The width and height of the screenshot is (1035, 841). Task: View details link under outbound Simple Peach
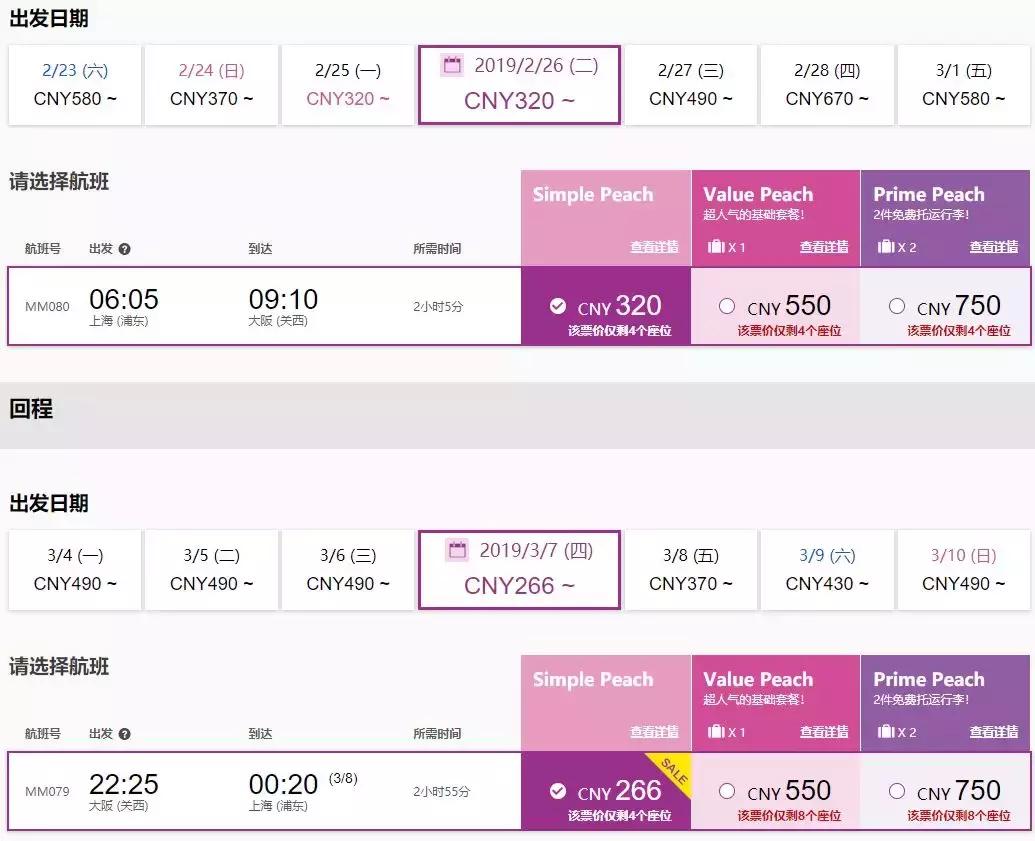pyautogui.click(x=654, y=247)
